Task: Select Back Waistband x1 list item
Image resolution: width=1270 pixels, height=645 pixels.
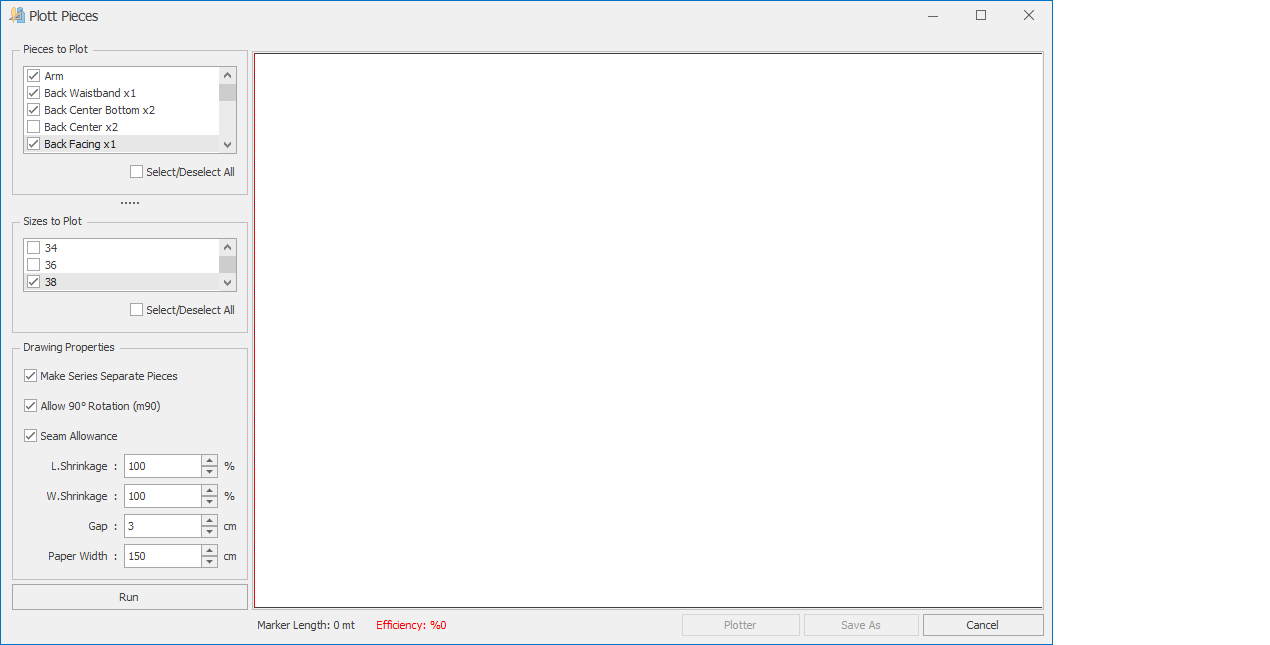Action: (90, 93)
